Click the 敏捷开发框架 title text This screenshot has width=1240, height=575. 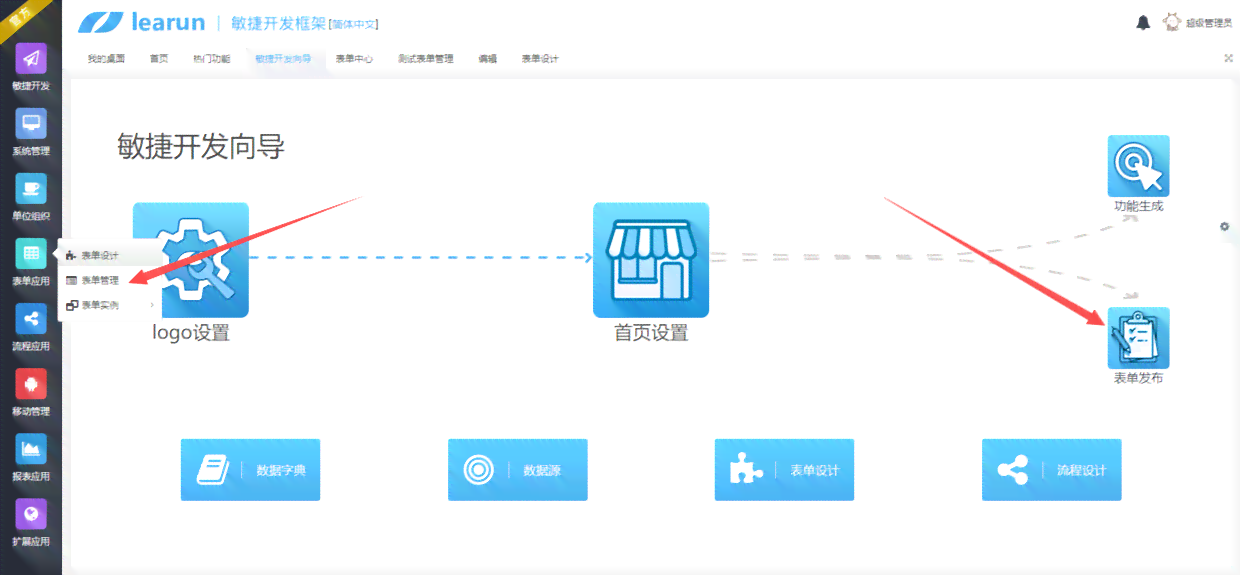point(278,22)
